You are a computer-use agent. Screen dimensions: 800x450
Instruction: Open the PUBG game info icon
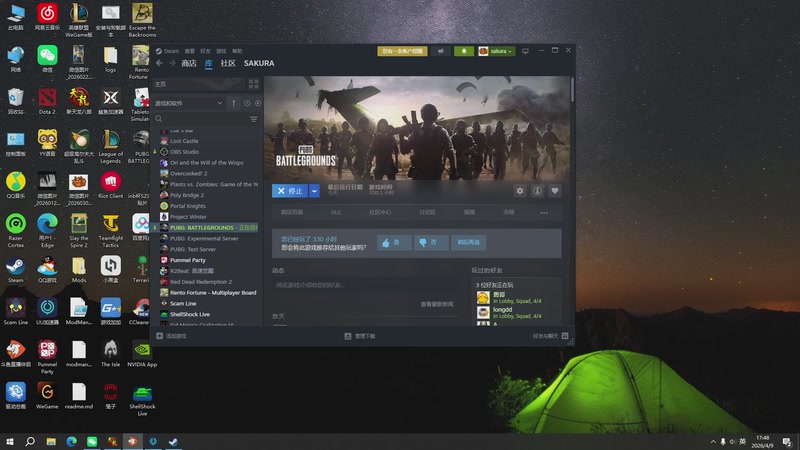(x=537, y=191)
